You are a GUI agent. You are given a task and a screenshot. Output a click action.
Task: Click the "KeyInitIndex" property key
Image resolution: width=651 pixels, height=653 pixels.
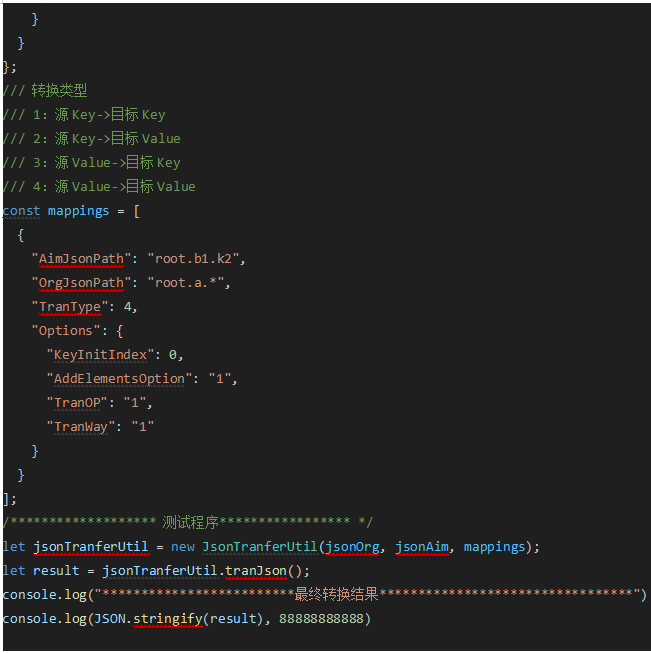pyautogui.click(x=100, y=355)
